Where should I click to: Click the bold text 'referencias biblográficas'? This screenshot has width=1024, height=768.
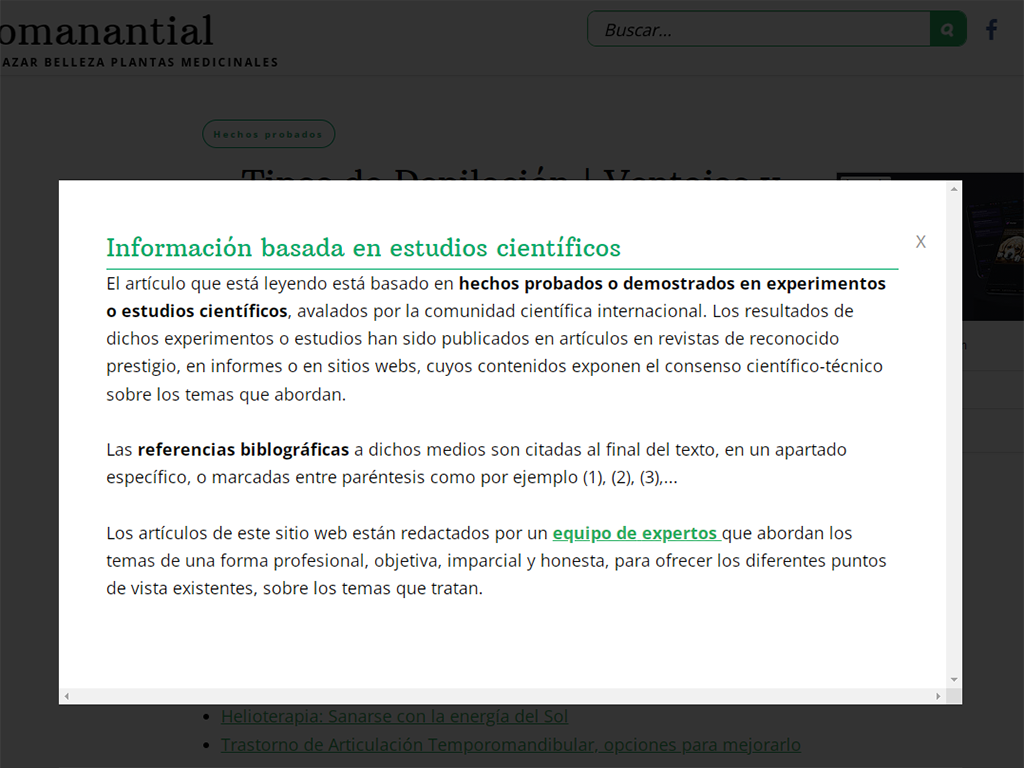(x=244, y=450)
